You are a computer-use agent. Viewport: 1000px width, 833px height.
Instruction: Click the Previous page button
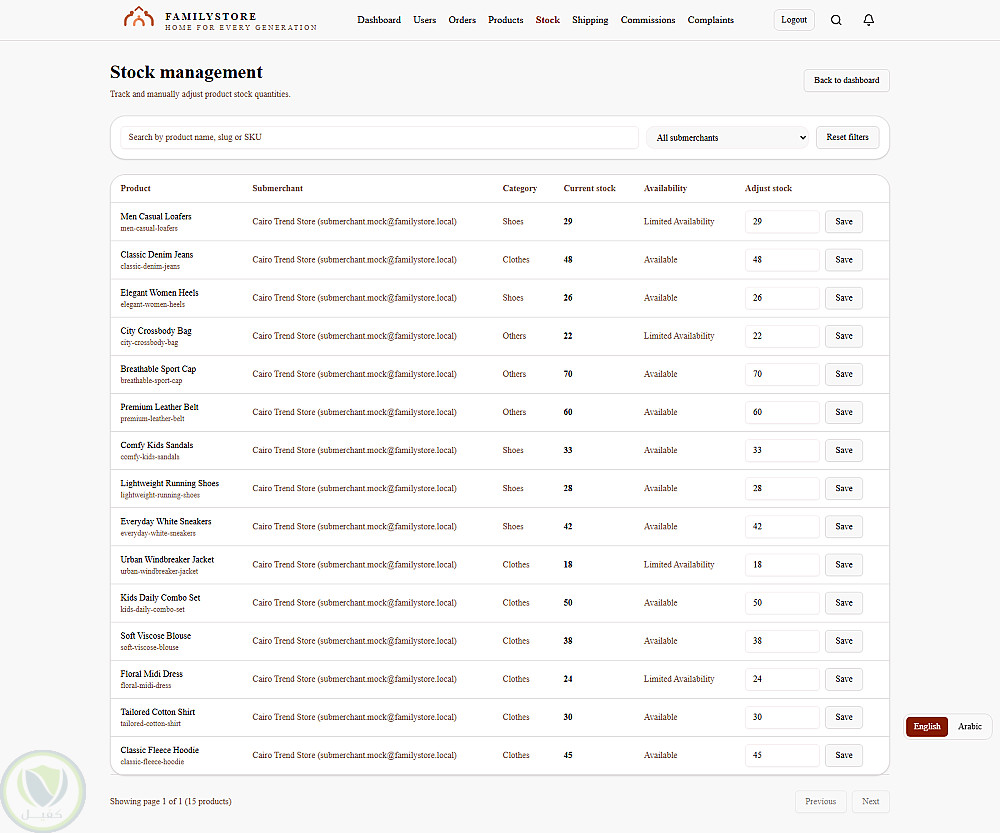[820, 802]
